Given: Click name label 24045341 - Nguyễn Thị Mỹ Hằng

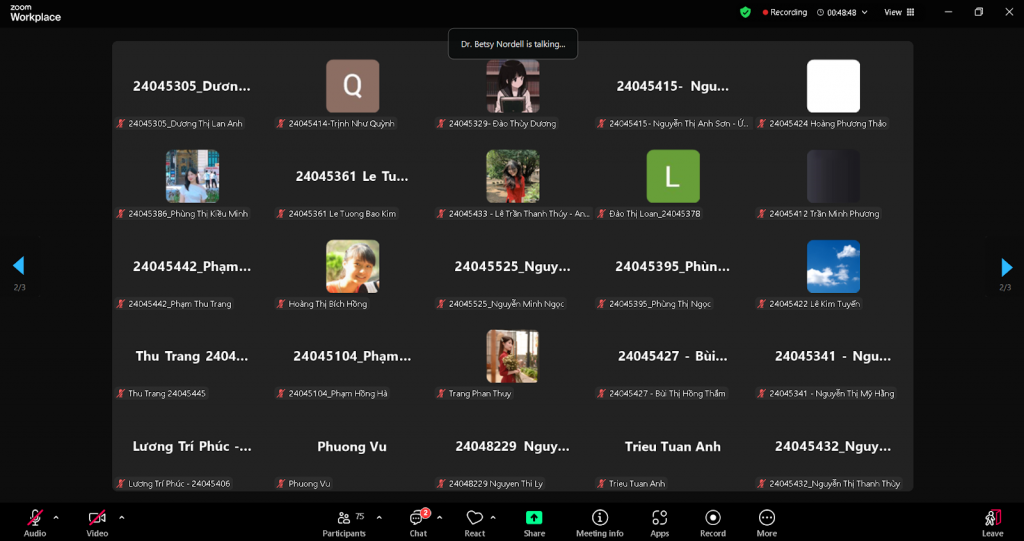Looking at the screenshot, I should pos(832,393).
